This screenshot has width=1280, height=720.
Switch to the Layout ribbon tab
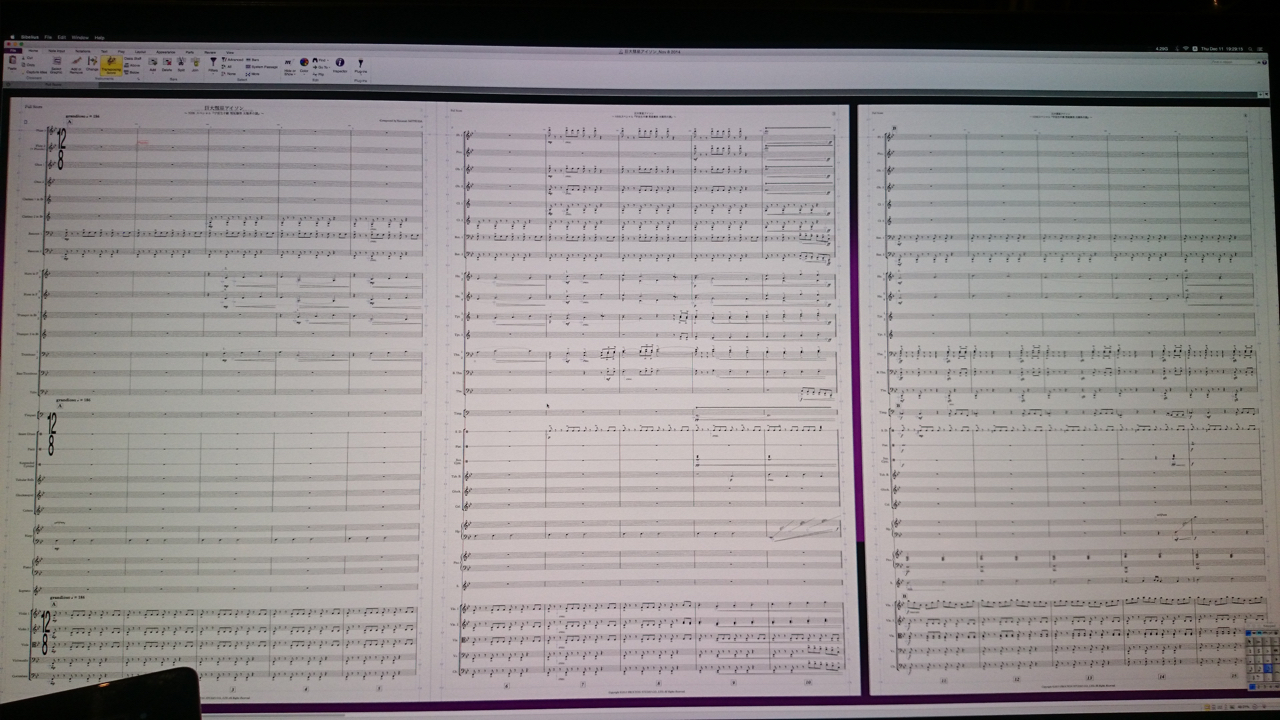(140, 50)
